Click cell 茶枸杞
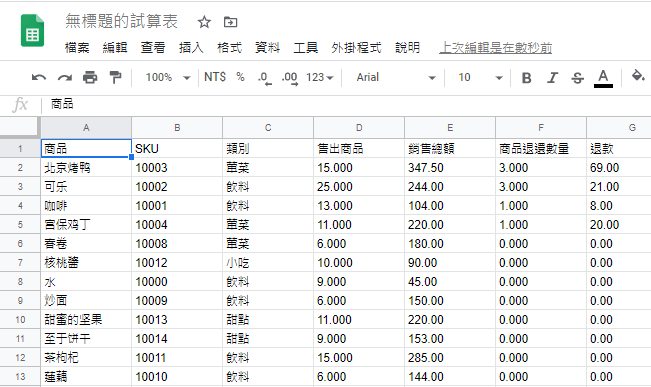The image size is (651, 387). (86, 358)
